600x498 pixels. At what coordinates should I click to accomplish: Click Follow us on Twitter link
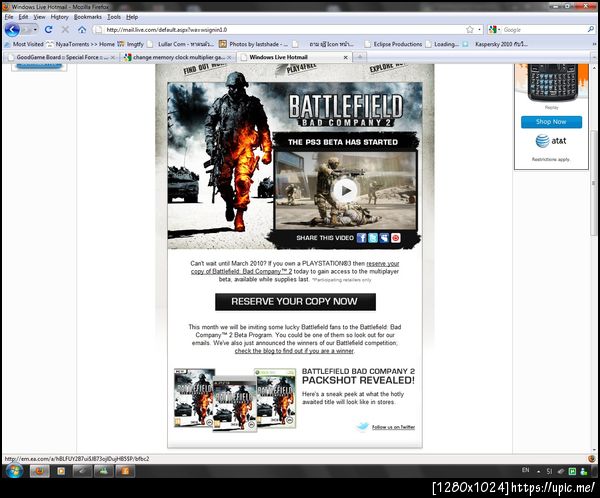(393, 427)
